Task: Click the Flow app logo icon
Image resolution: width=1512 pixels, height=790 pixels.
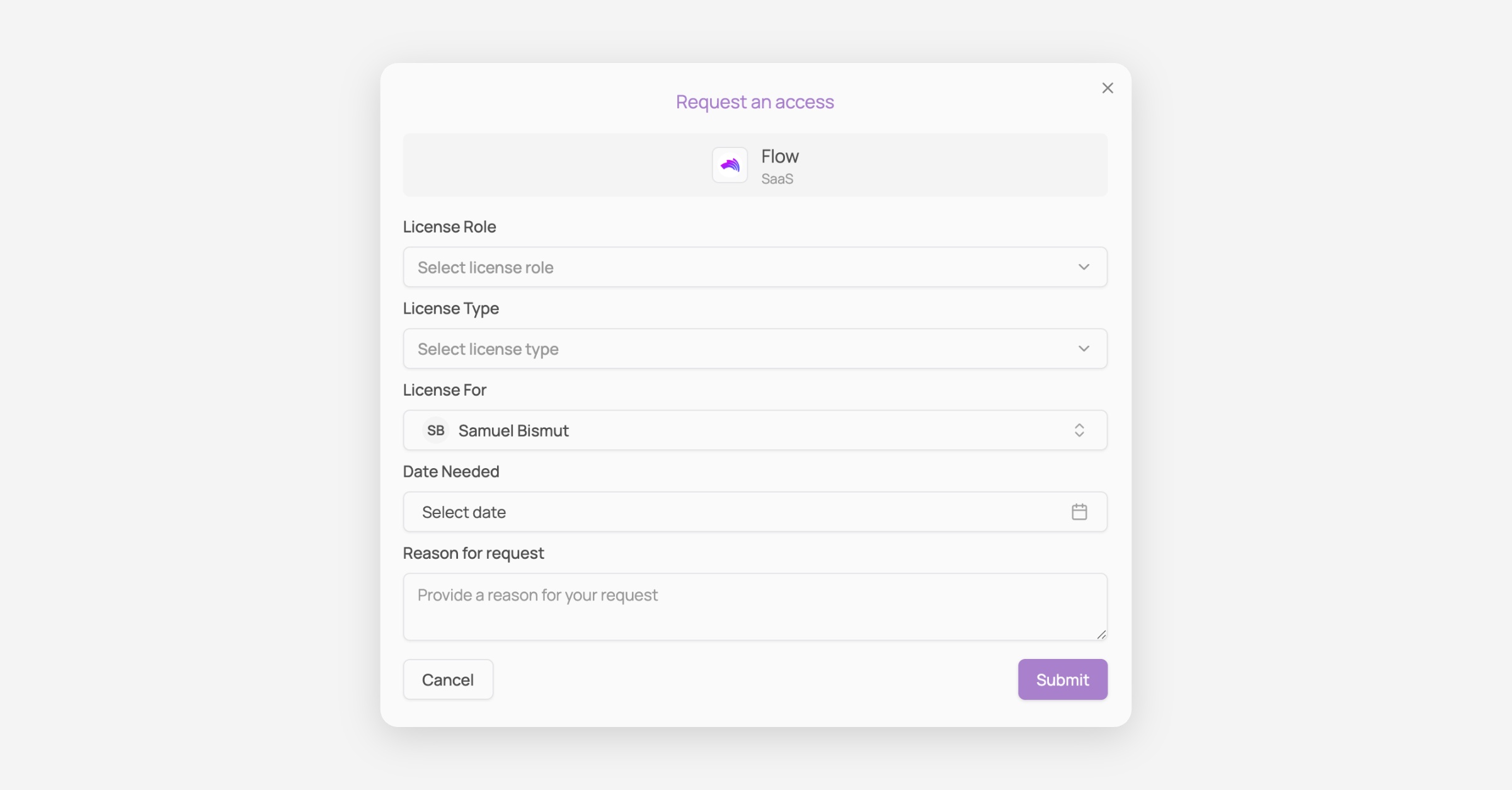Action: (x=730, y=165)
